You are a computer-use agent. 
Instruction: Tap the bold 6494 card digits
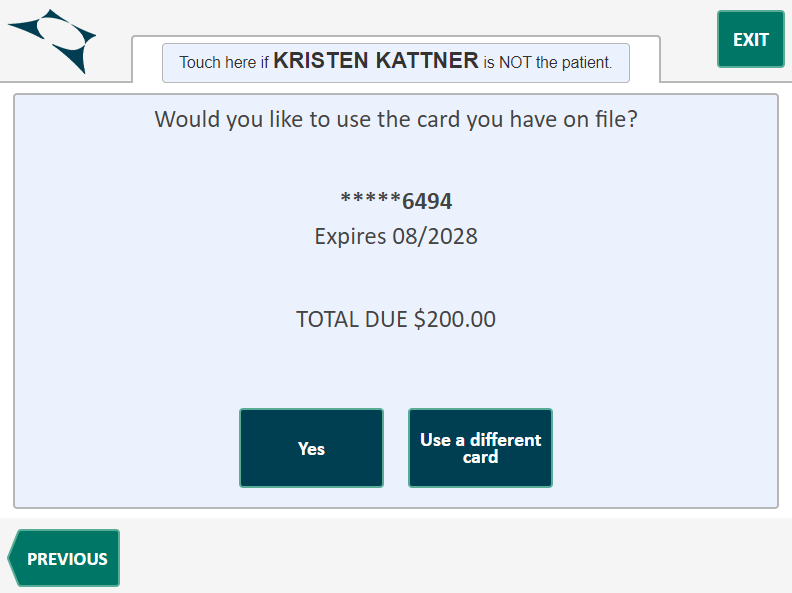[427, 201]
